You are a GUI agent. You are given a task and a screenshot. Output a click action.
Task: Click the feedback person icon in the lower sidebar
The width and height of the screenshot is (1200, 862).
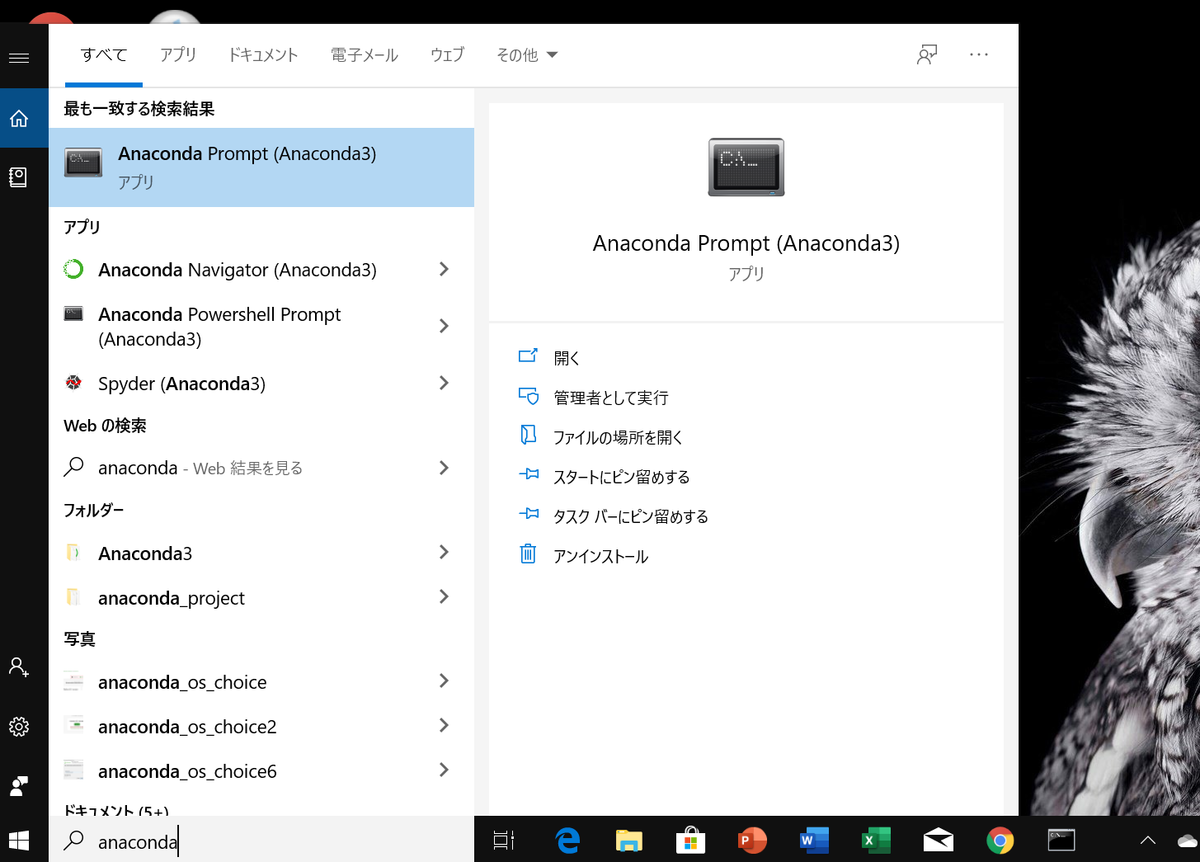tap(18, 786)
